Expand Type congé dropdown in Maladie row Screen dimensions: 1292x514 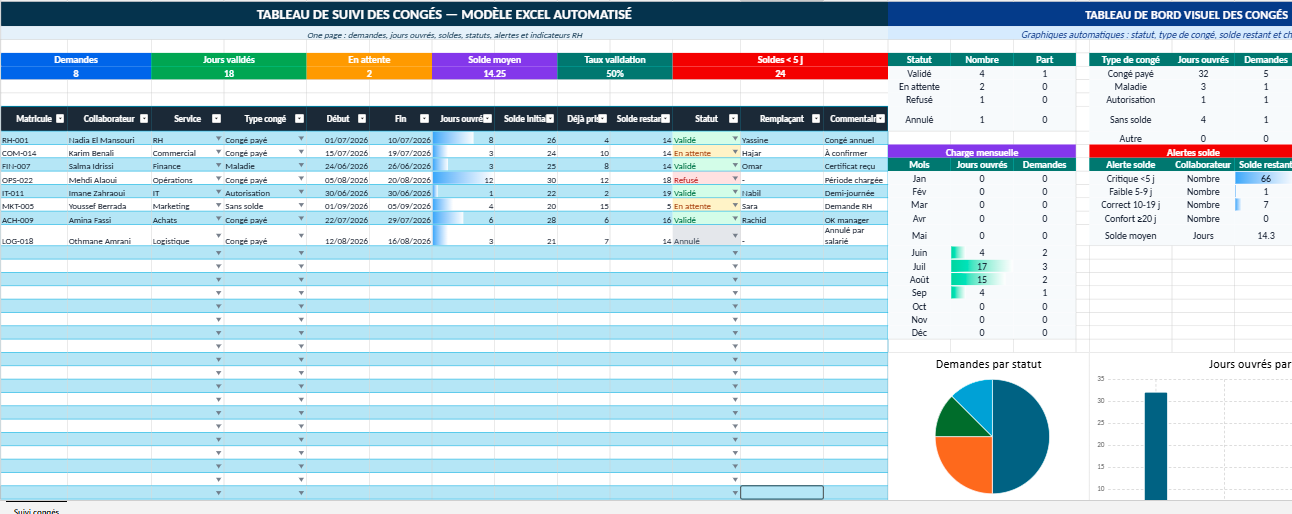(301, 165)
